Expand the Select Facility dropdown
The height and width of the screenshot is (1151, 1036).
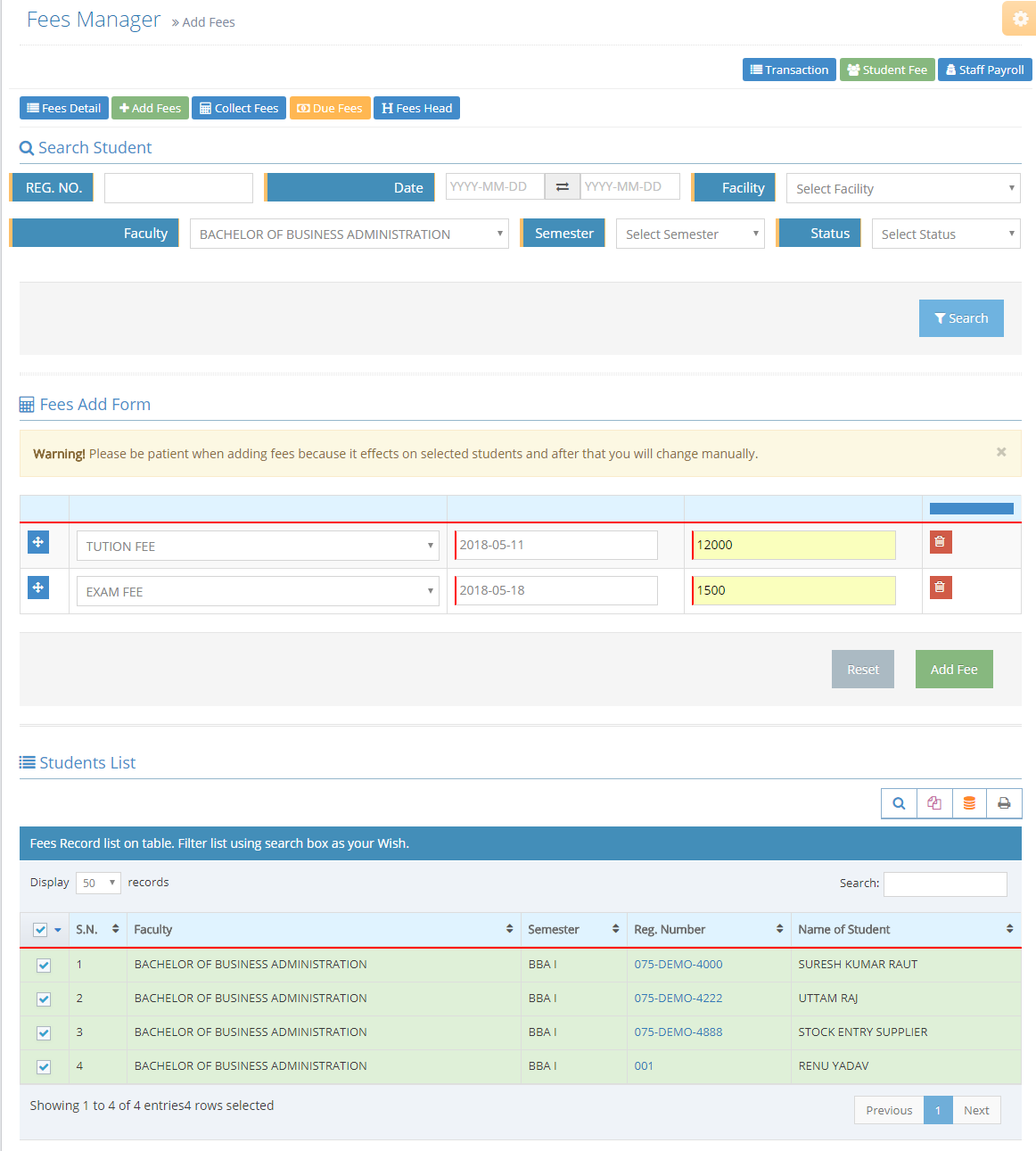coord(902,189)
